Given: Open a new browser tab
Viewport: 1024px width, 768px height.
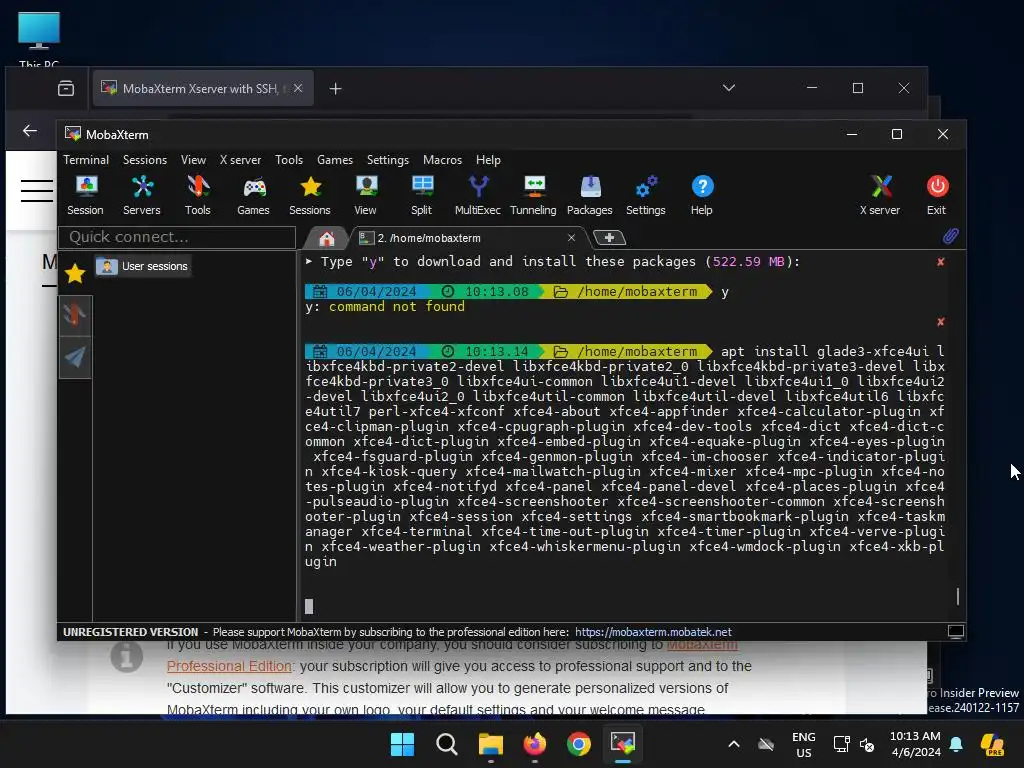Looking at the screenshot, I should (336, 89).
